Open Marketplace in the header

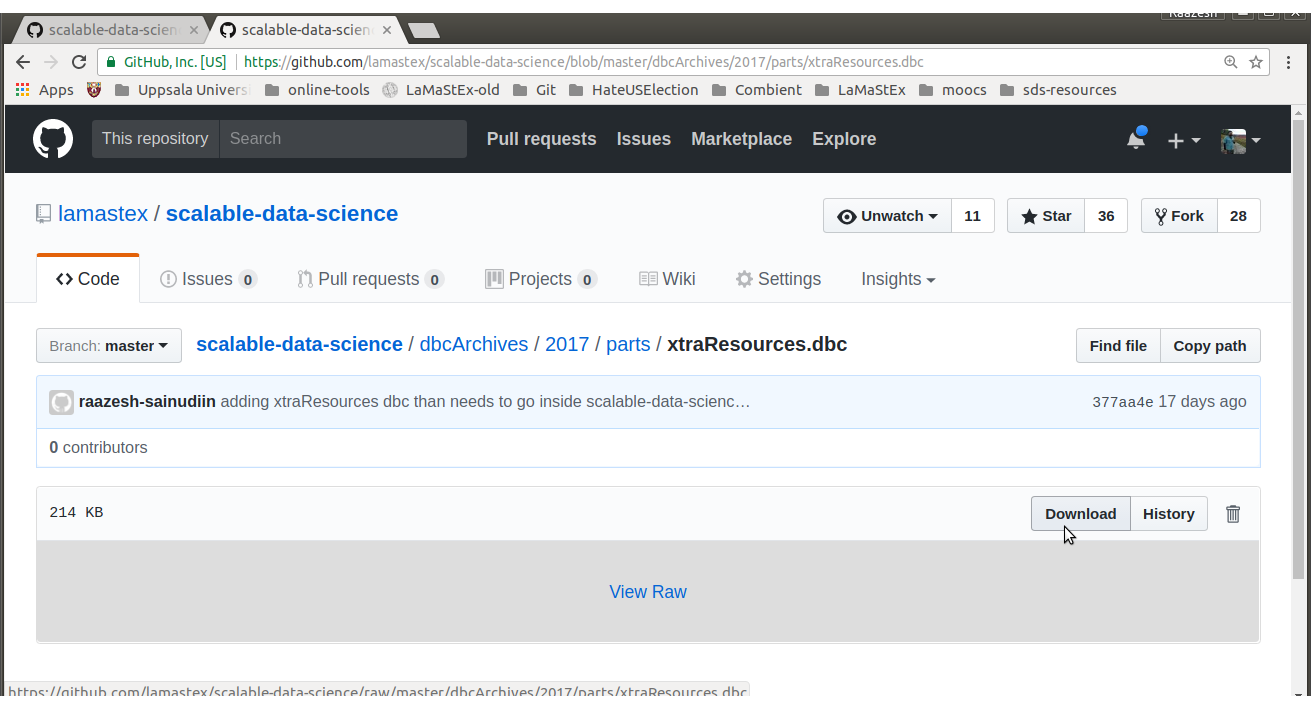(x=741, y=139)
